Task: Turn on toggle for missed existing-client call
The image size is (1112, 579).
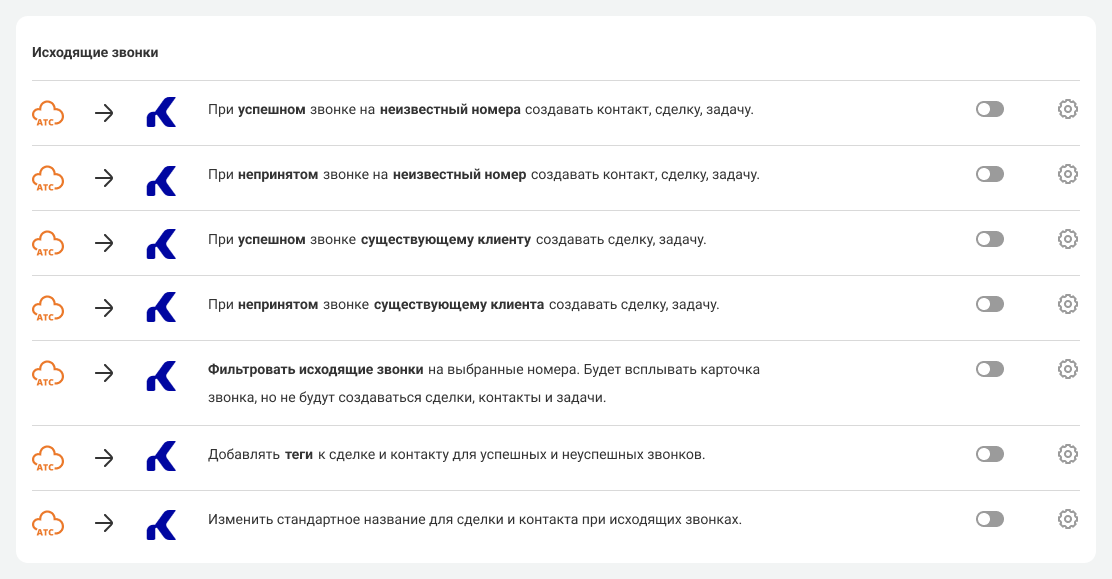Action: click(989, 304)
